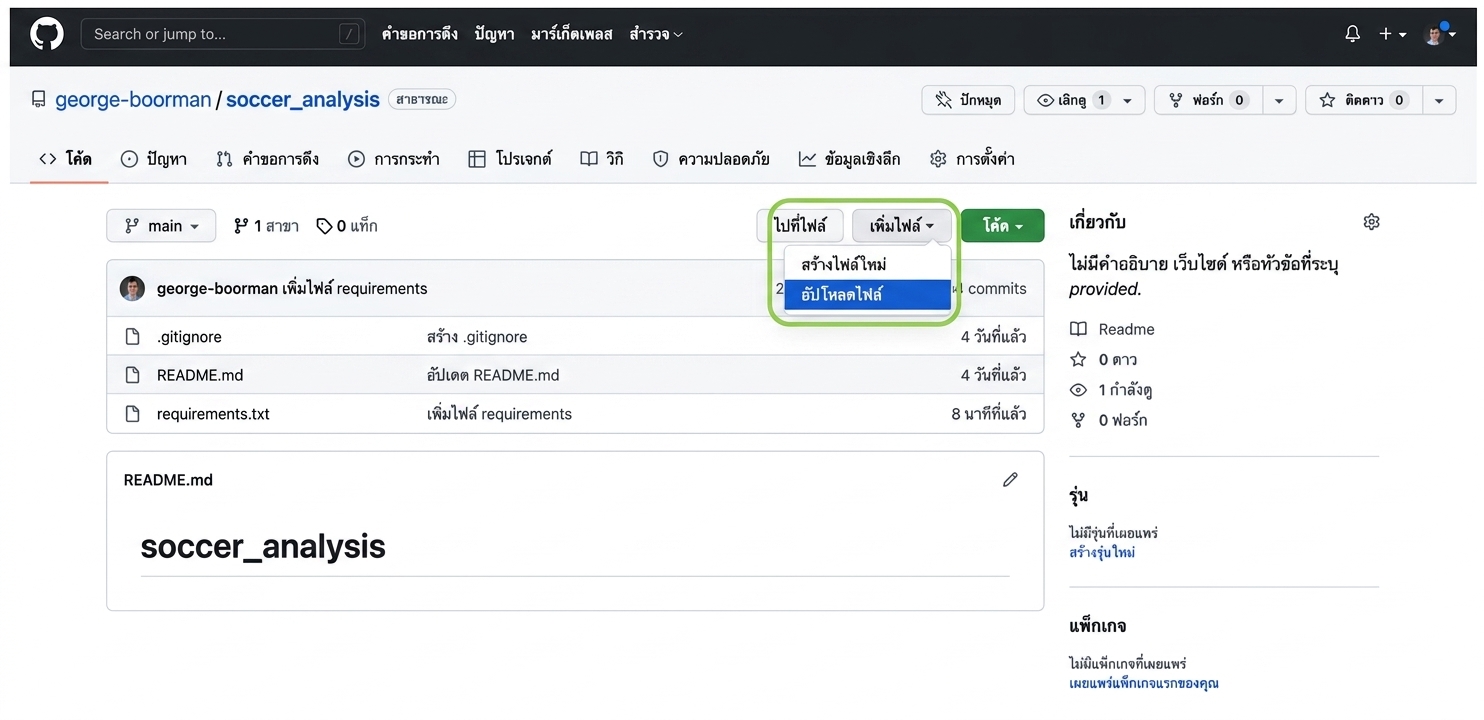Click the ฟอร์ก button at top
Screen dimensions: 1484x720
coord(1208,100)
